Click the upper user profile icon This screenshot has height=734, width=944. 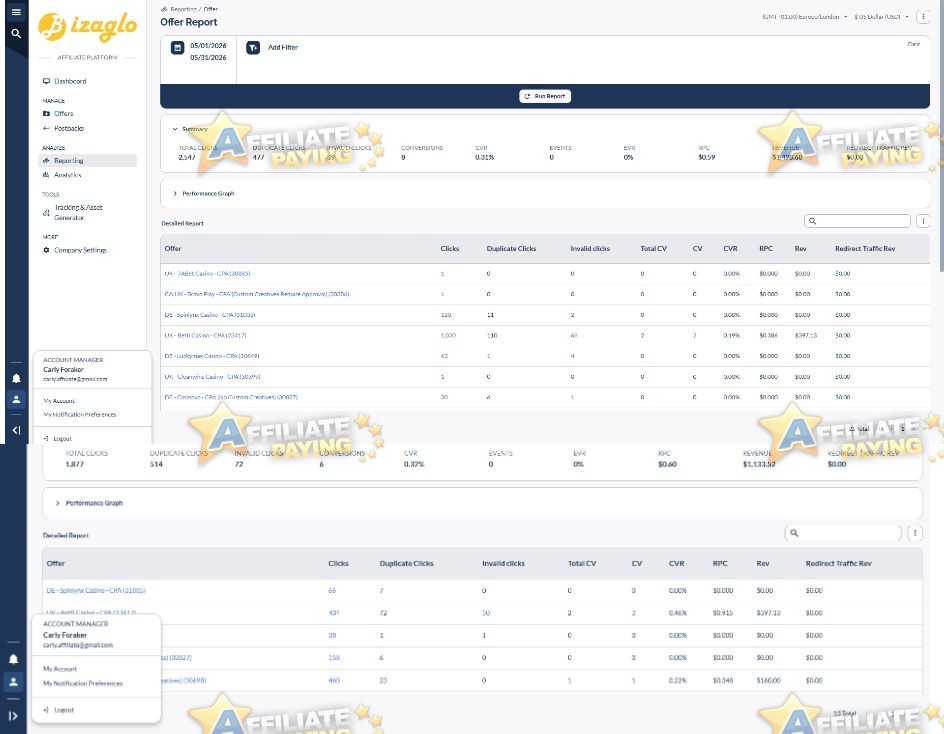[x=16, y=399]
